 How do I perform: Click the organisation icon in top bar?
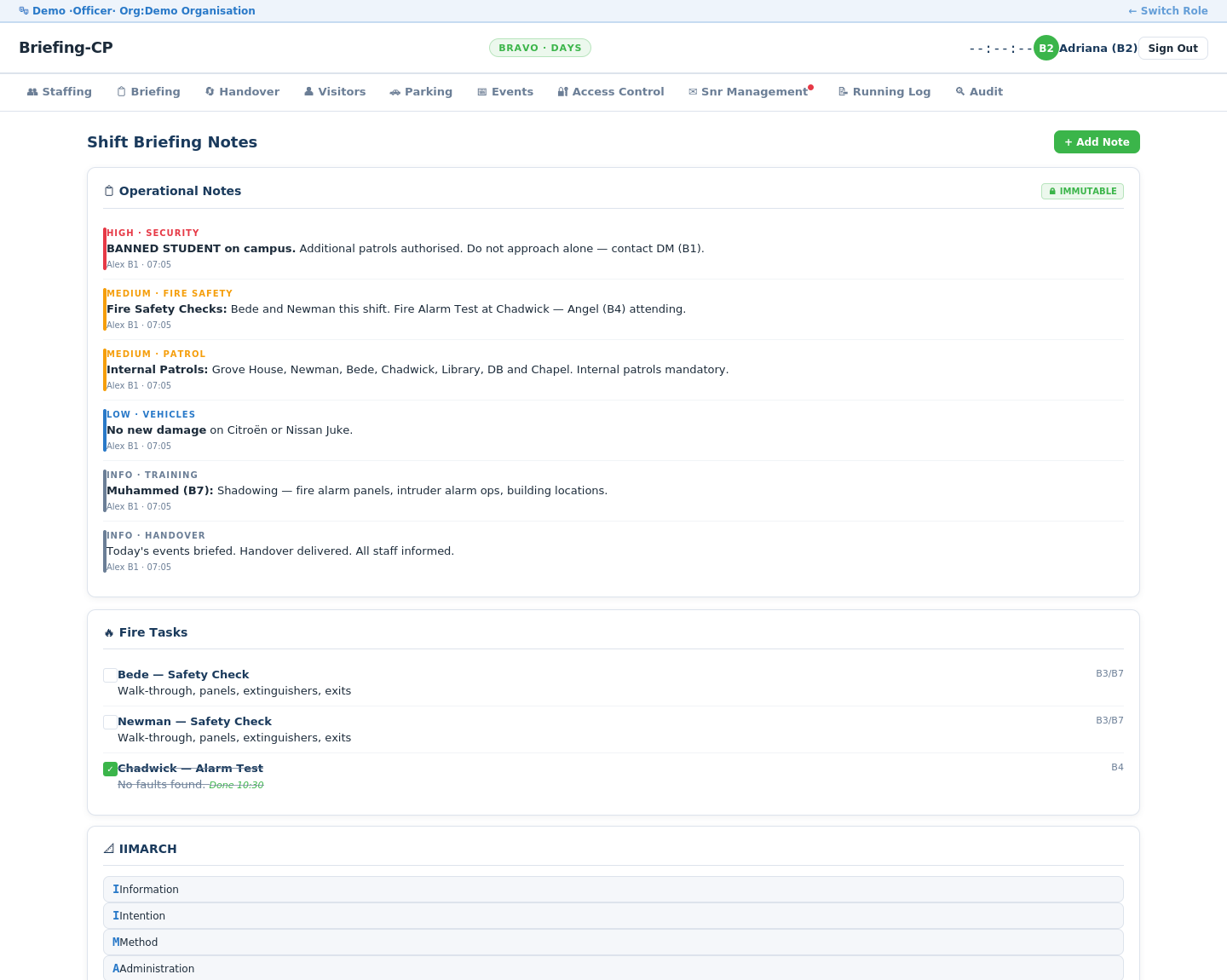coord(24,11)
